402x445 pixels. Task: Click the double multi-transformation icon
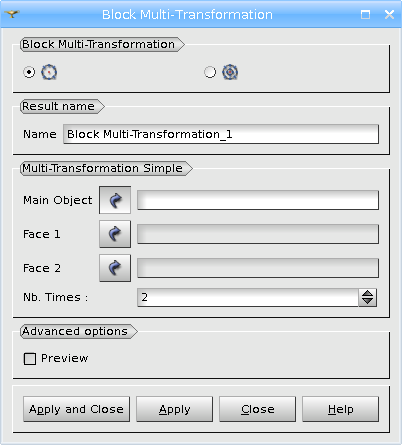click(230, 72)
